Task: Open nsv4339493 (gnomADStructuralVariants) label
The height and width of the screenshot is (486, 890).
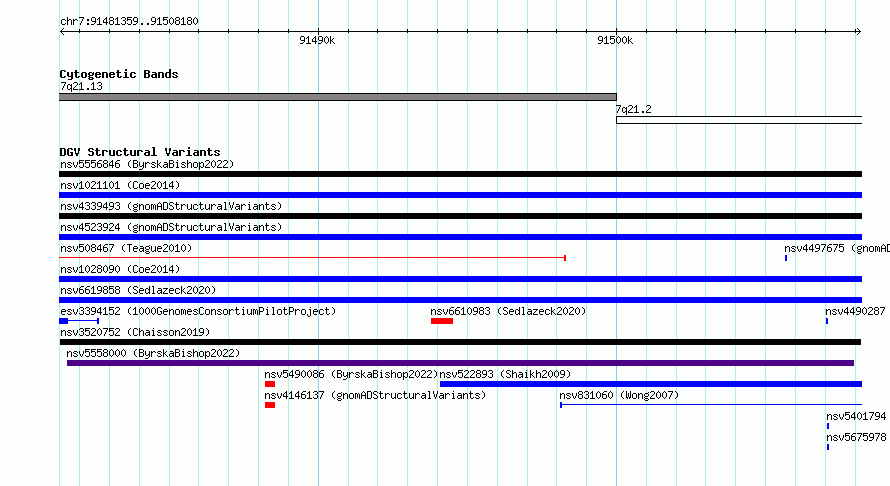Action: click(171, 206)
